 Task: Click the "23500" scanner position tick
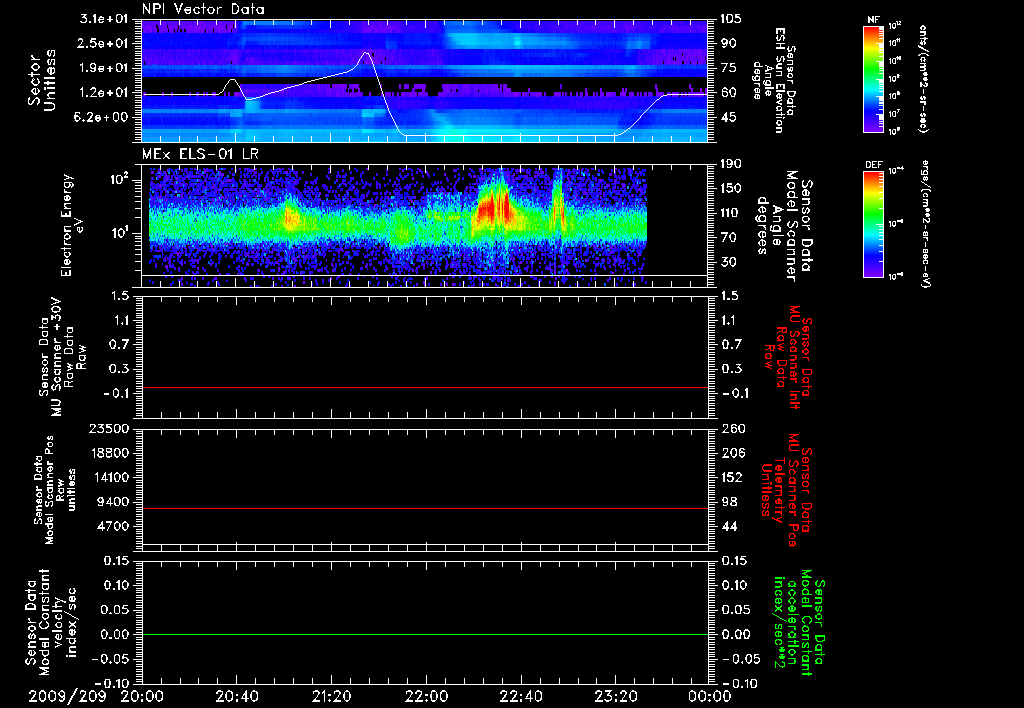tap(108, 429)
